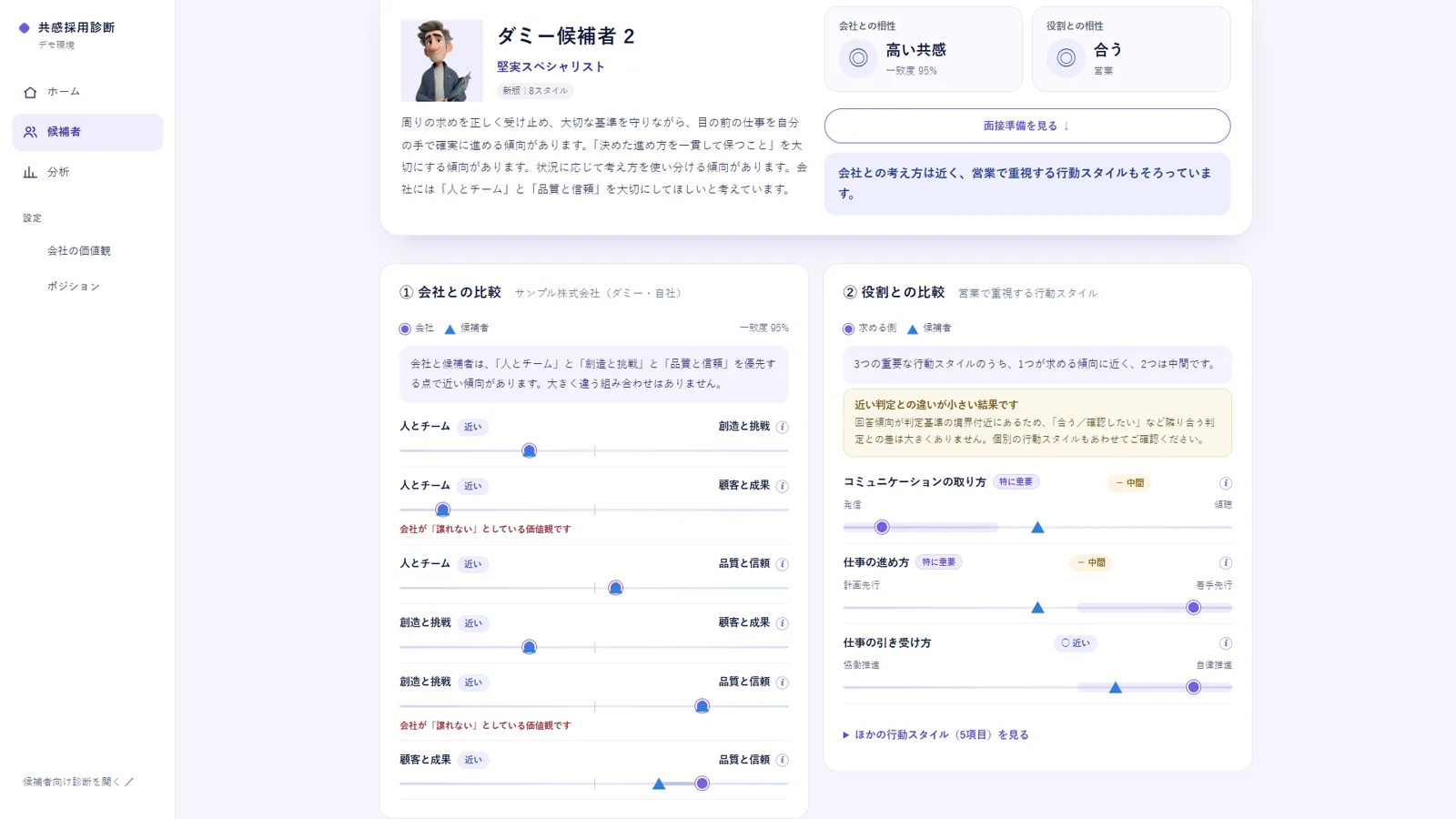The width and height of the screenshot is (1456, 819).
Task: Click the ダミー候補者 2 avatar image
Action: click(x=442, y=61)
